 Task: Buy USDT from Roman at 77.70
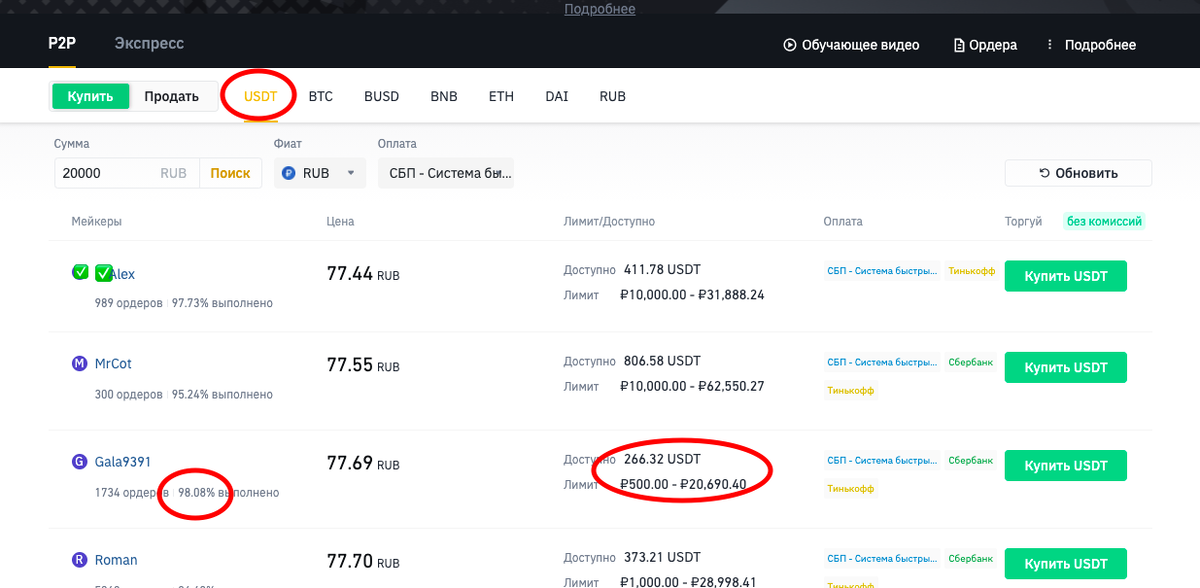point(1066,564)
